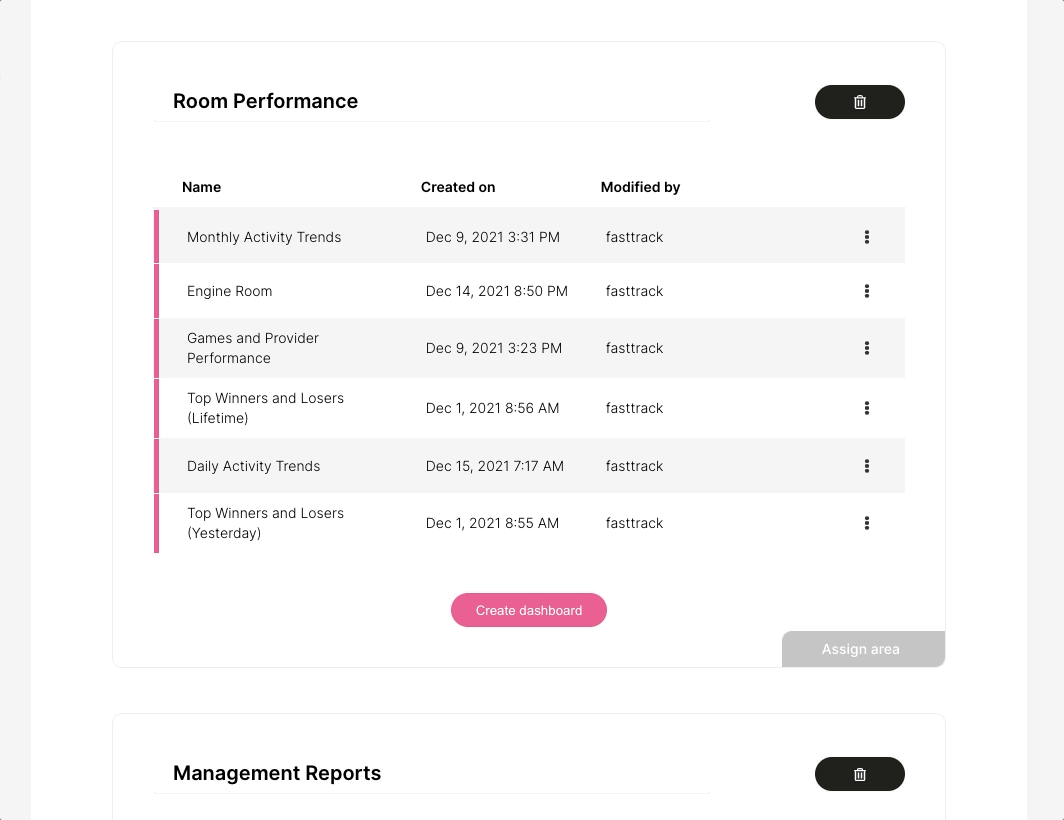Click the Modified by column header
1064x820 pixels.
click(640, 187)
